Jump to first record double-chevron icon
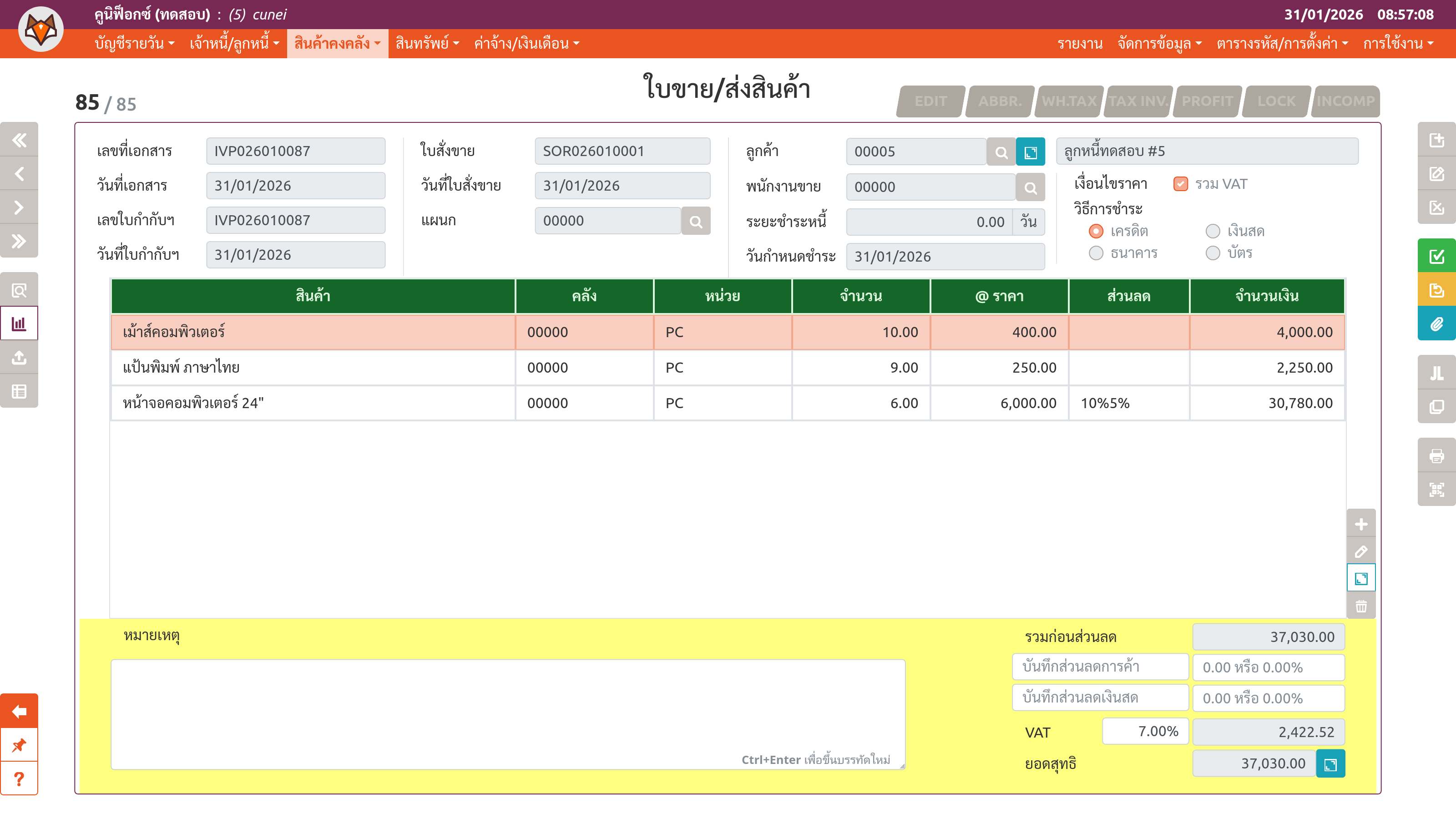 pos(19,140)
